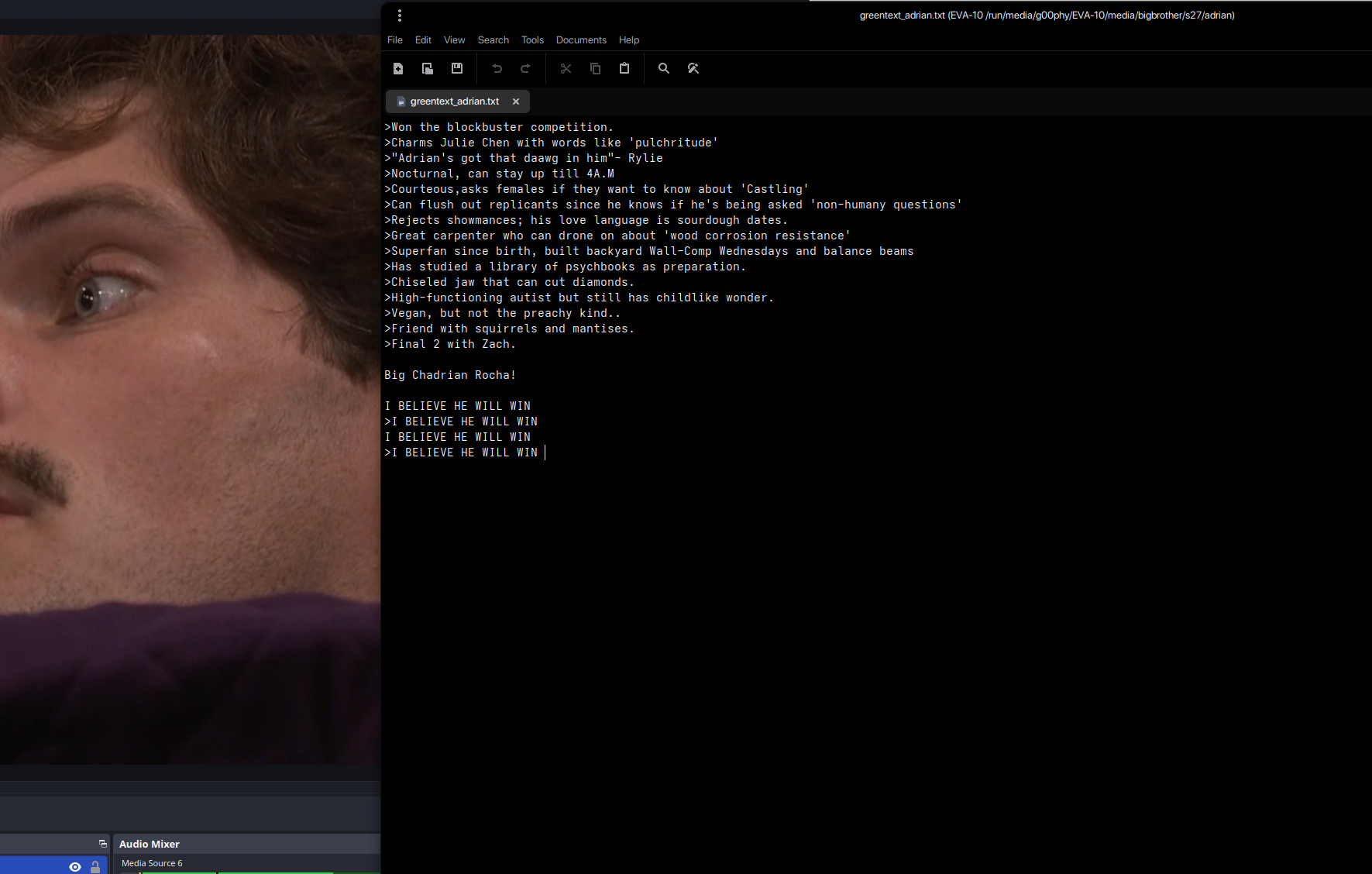Click the line '>Nocturnal, can stay up till 4A.M'
Image resolution: width=1372 pixels, height=874 pixels.
click(x=500, y=174)
